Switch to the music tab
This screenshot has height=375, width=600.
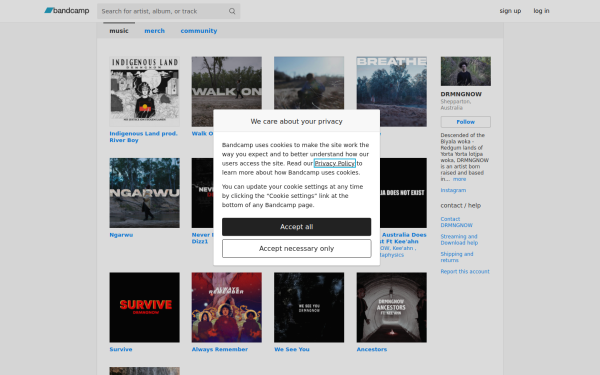click(x=119, y=31)
